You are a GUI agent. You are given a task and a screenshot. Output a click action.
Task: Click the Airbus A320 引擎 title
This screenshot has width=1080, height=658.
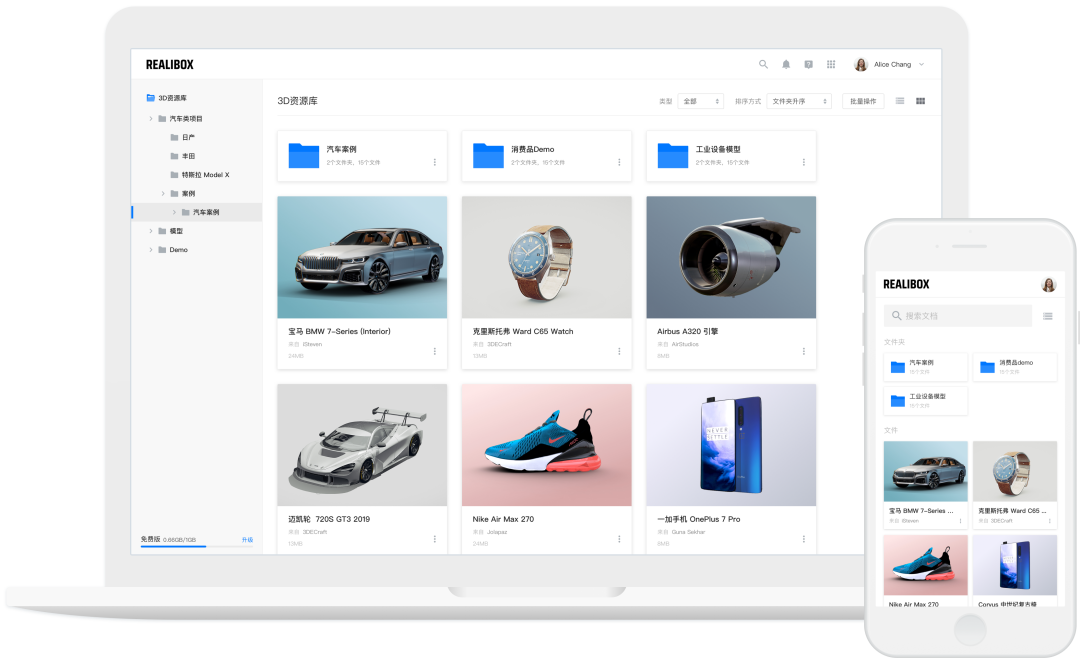tap(687, 331)
